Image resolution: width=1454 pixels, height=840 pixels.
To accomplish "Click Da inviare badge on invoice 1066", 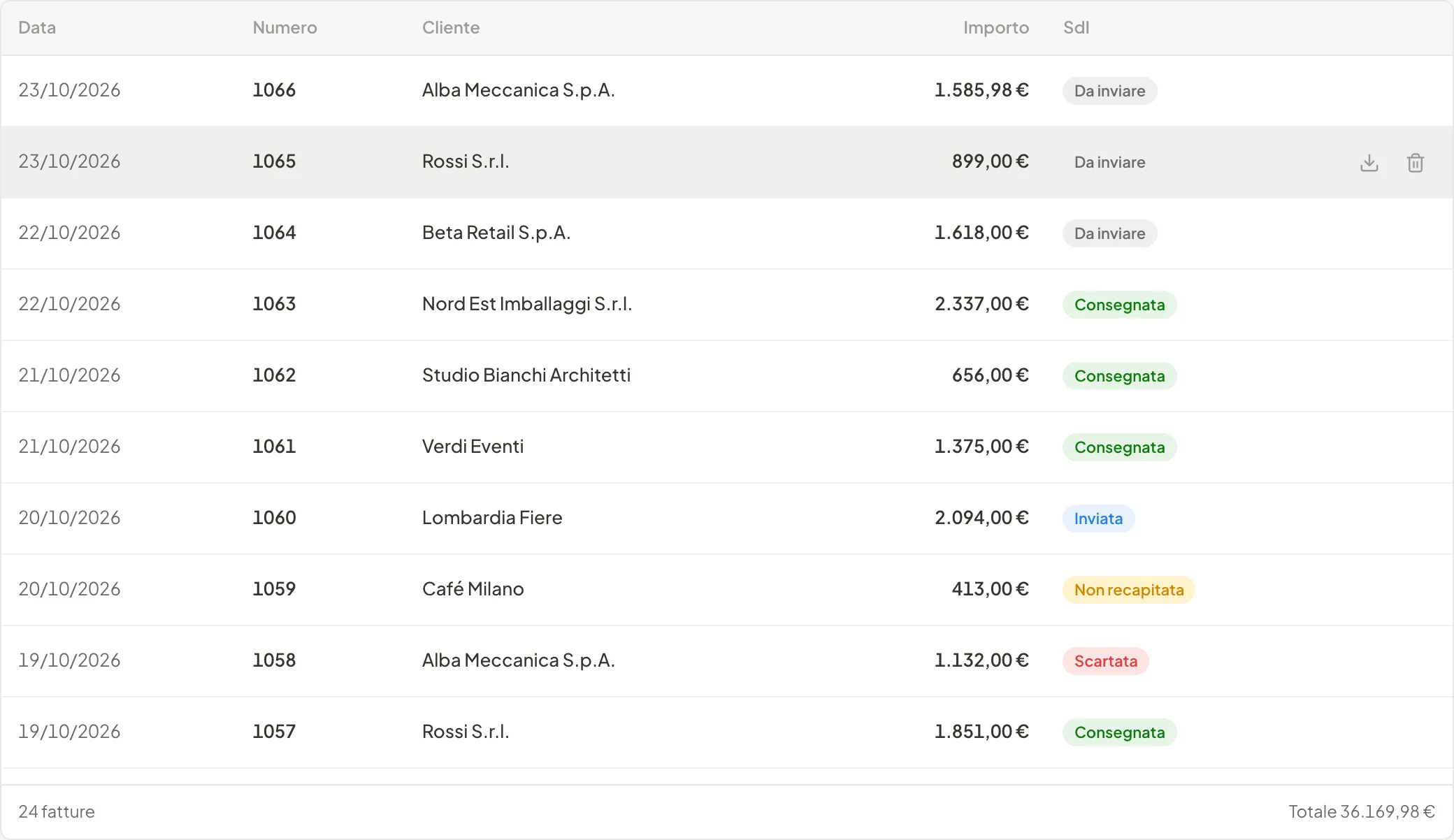I will coord(1110,91).
